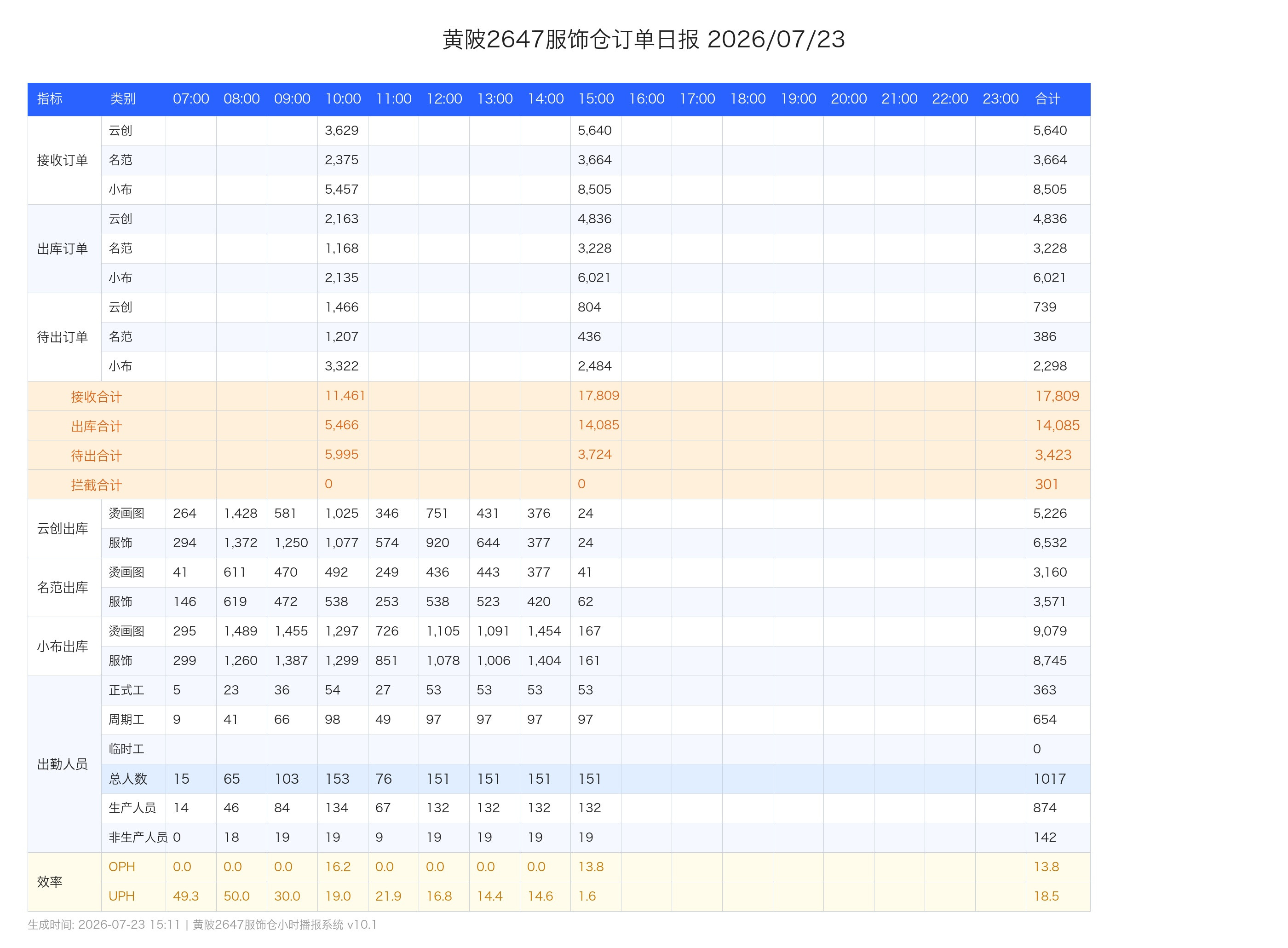The width and height of the screenshot is (1288, 948).
Task: Click the 301 total in 拦截合计
Action: click(1046, 484)
